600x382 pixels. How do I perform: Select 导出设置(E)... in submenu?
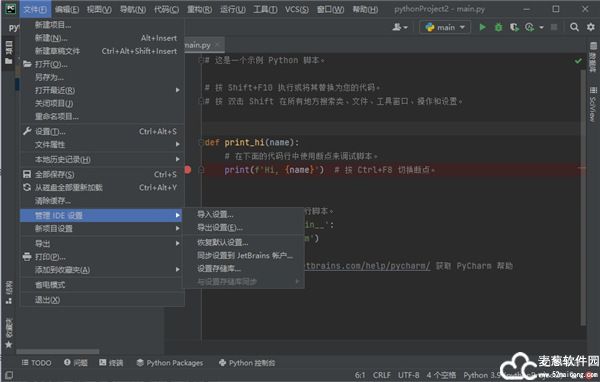tap(243, 228)
